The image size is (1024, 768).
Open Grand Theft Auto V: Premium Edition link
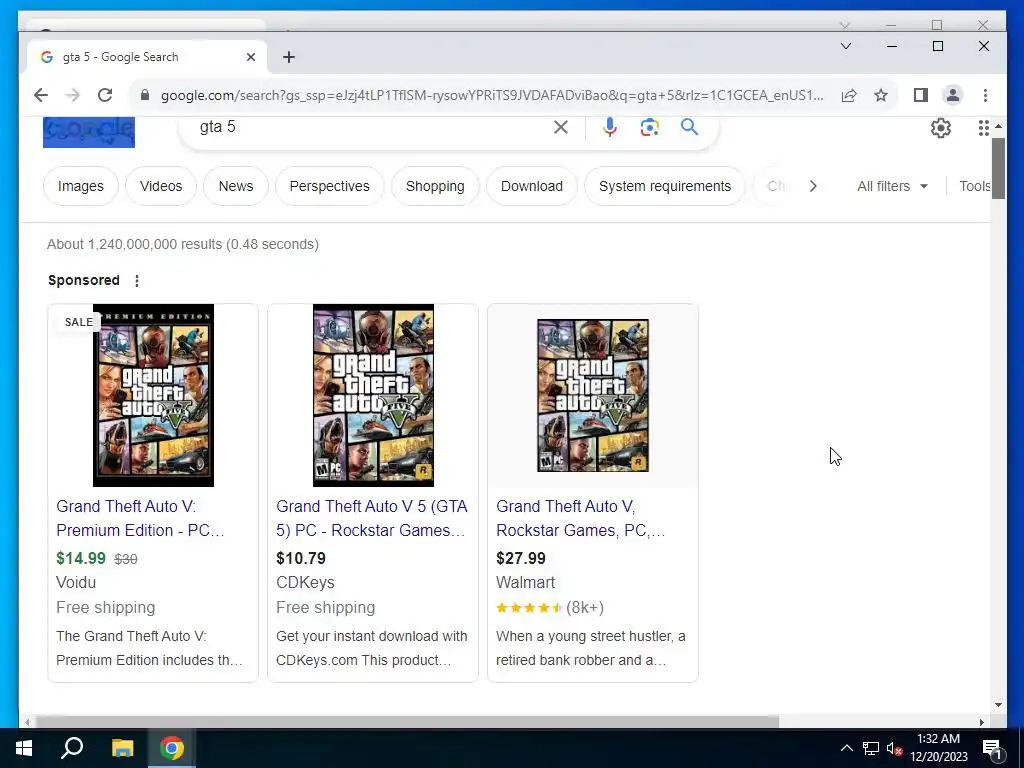tap(140, 519)
